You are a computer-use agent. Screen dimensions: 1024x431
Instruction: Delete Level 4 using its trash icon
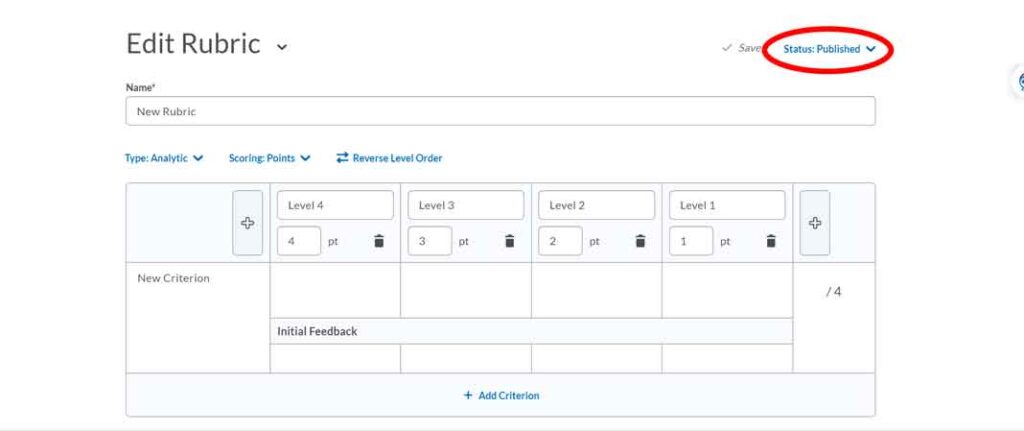coord(379,241)
